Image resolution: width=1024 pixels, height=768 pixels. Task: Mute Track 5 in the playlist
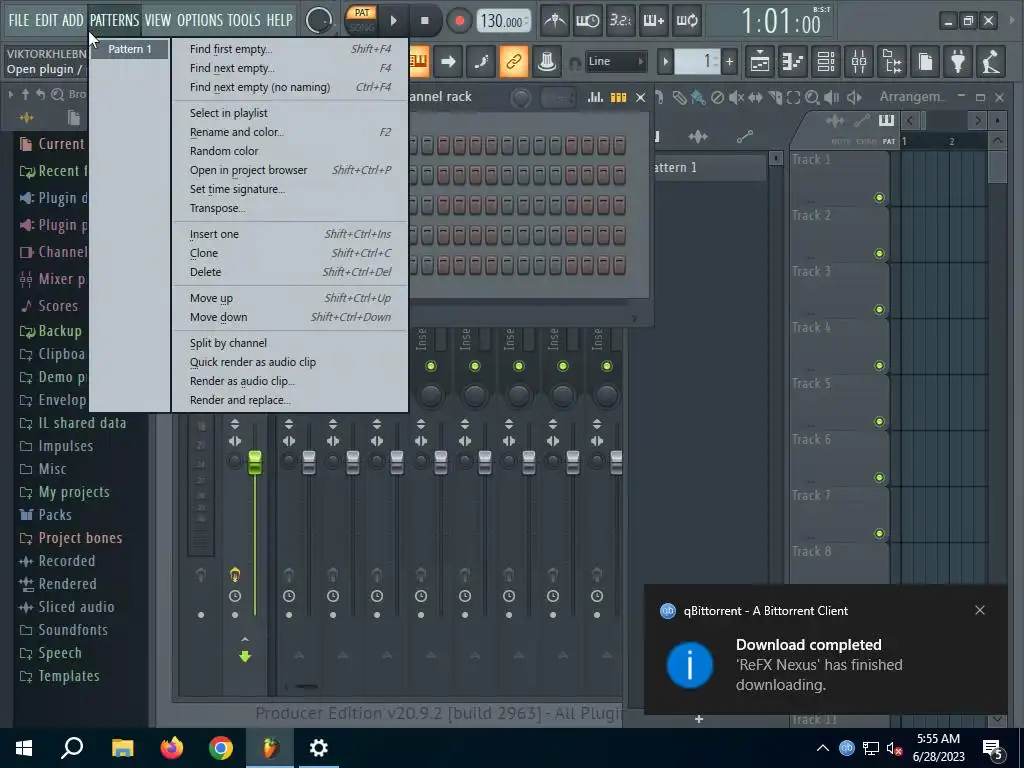879,422
